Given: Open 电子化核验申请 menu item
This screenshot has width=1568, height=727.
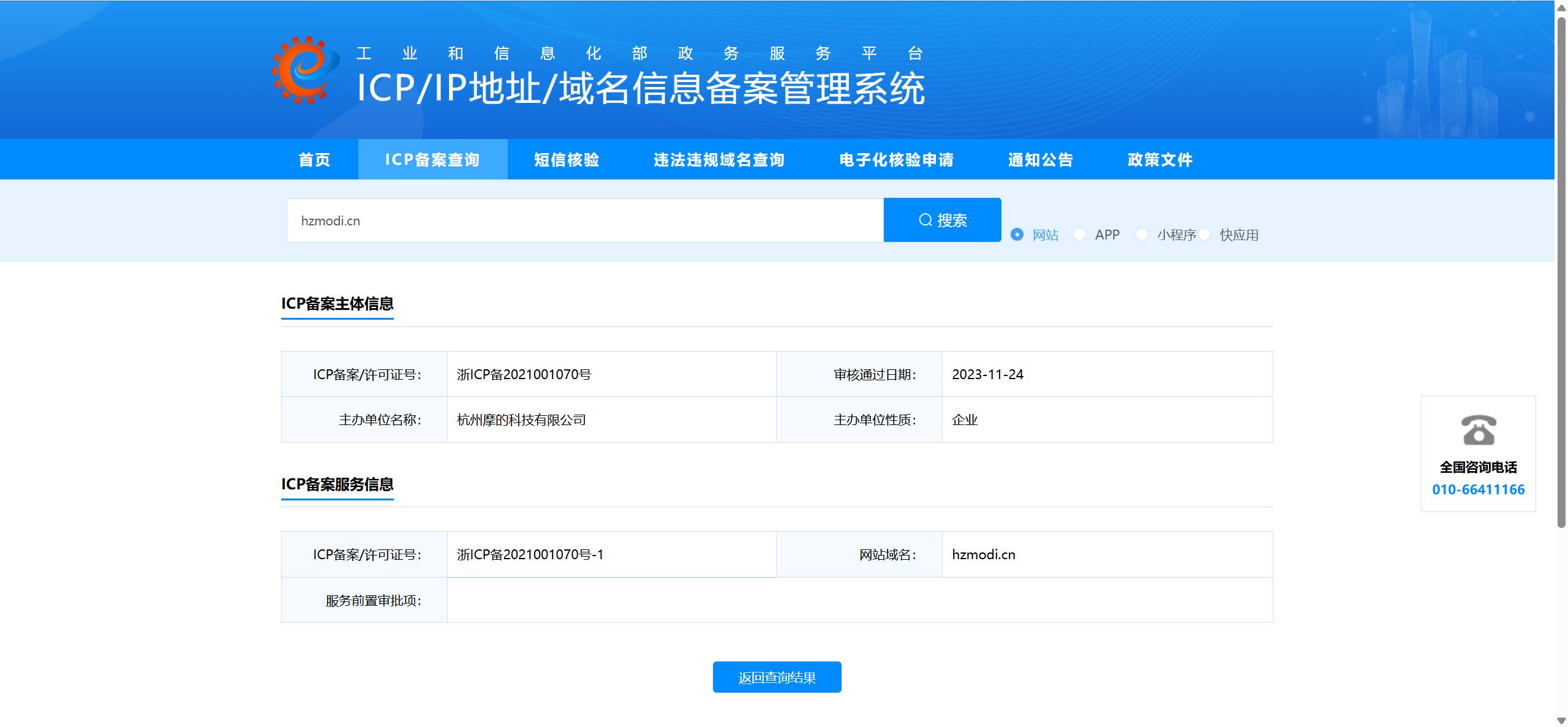Looking at the screenshot, I should tap(896, 160).
